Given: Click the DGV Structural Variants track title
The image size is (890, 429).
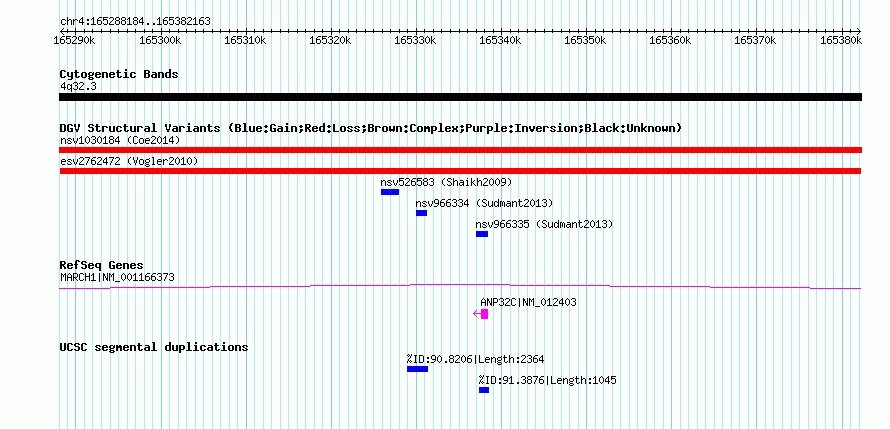Looking at the screenshot, I should (371, 128).
